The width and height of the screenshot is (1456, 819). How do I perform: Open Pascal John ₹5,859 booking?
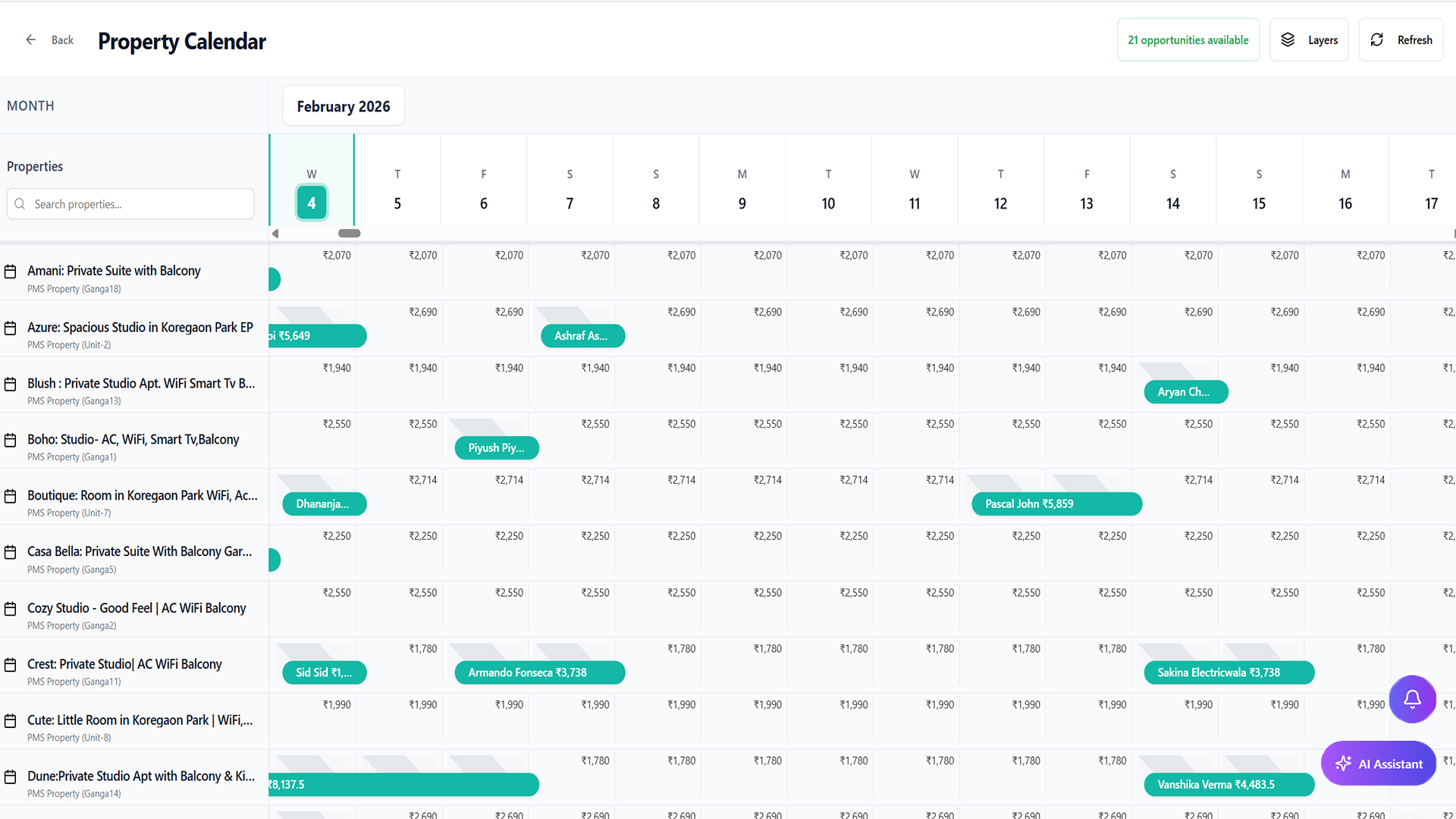click(1056, 504)
